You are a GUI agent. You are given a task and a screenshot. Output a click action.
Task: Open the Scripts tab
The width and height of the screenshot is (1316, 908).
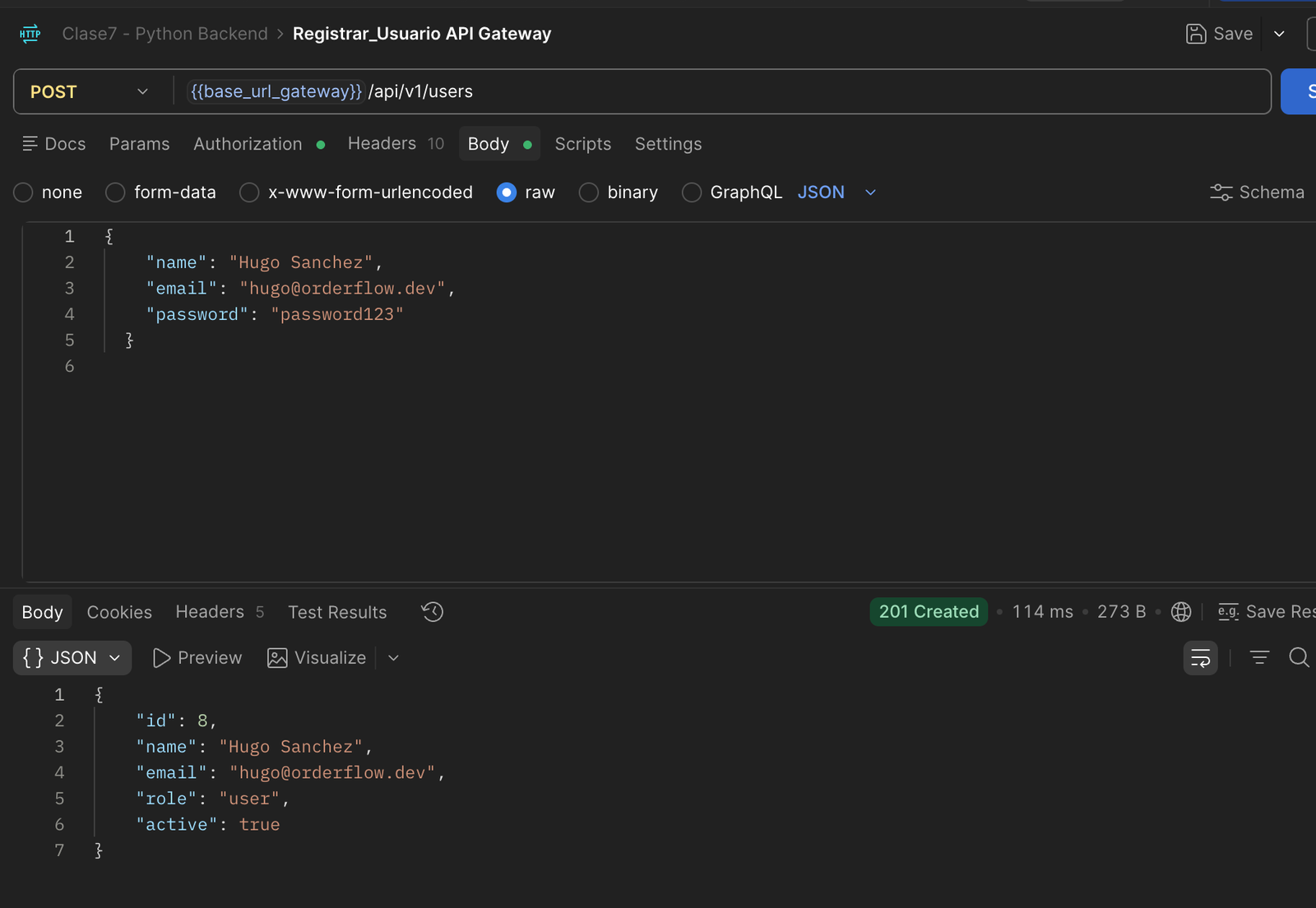coord(582,144)
